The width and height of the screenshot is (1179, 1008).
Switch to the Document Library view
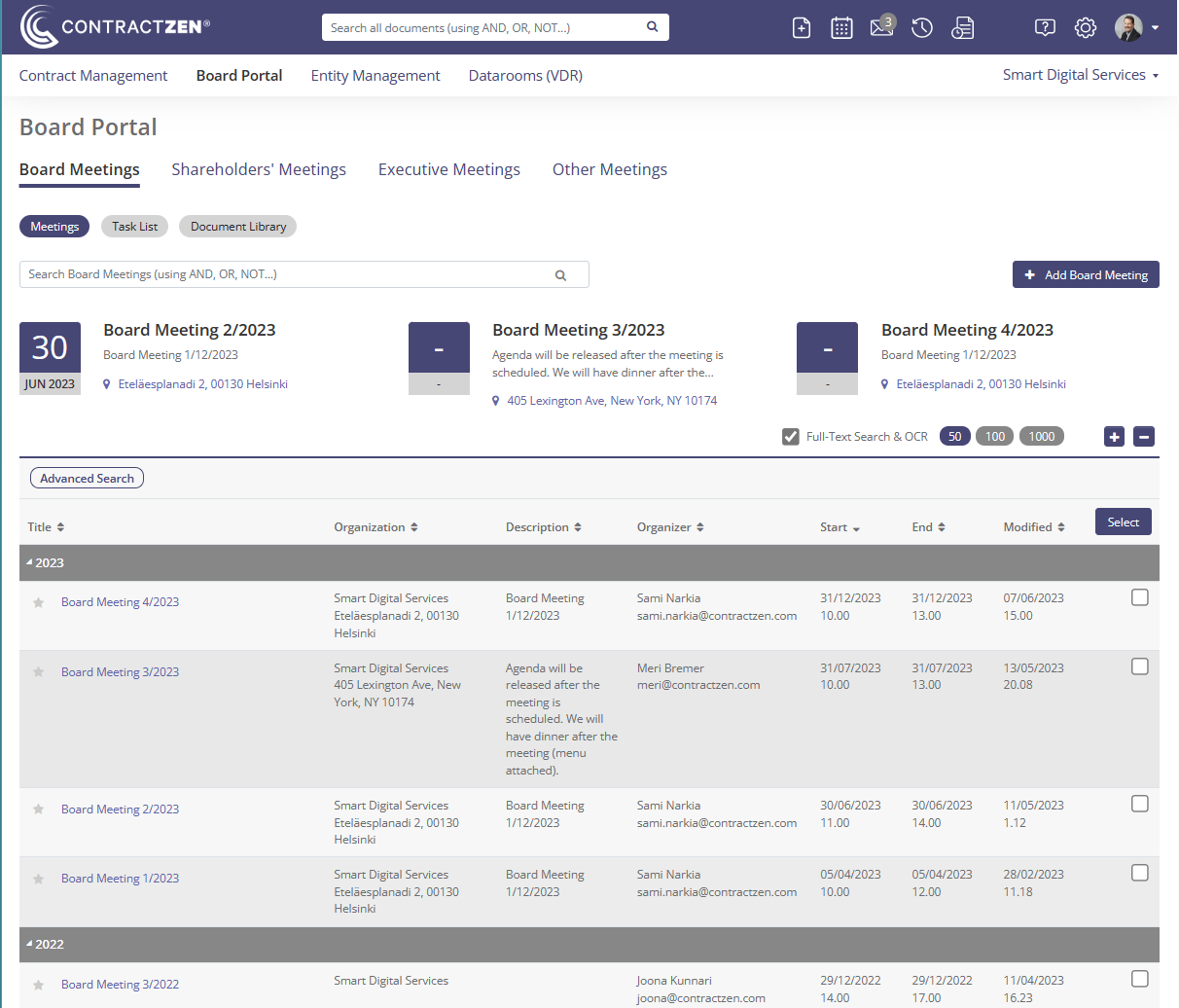[238, 227]
